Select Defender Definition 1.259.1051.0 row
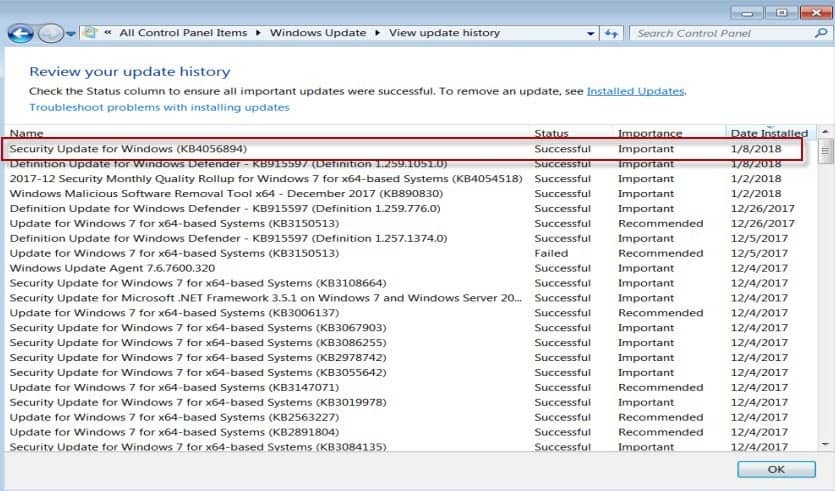835x491 pixels. 405,164
